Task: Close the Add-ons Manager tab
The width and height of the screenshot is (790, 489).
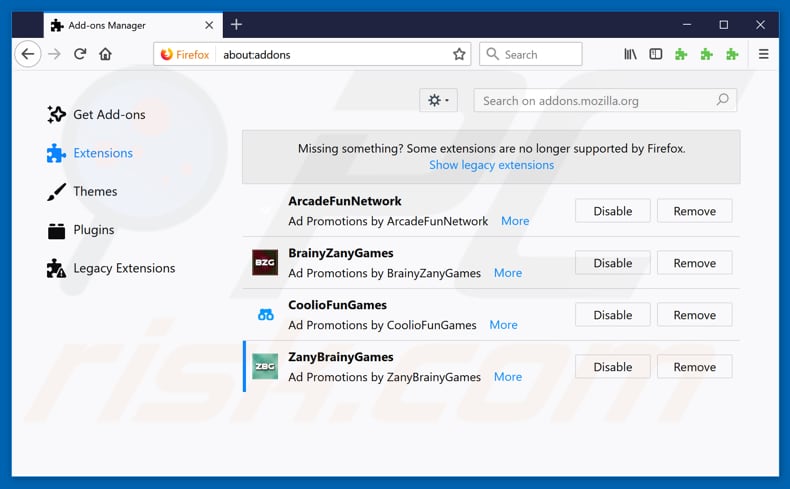Action: [209, 25]
